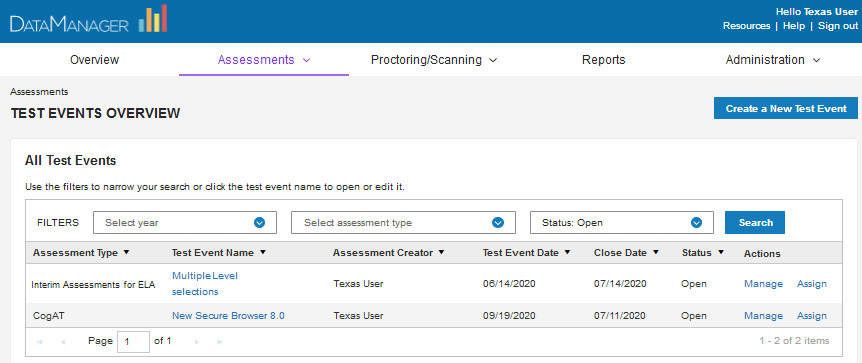Open the Status: Open filter dropdown
This screenshot has width=862, height=363.
[x=622, y=223]
